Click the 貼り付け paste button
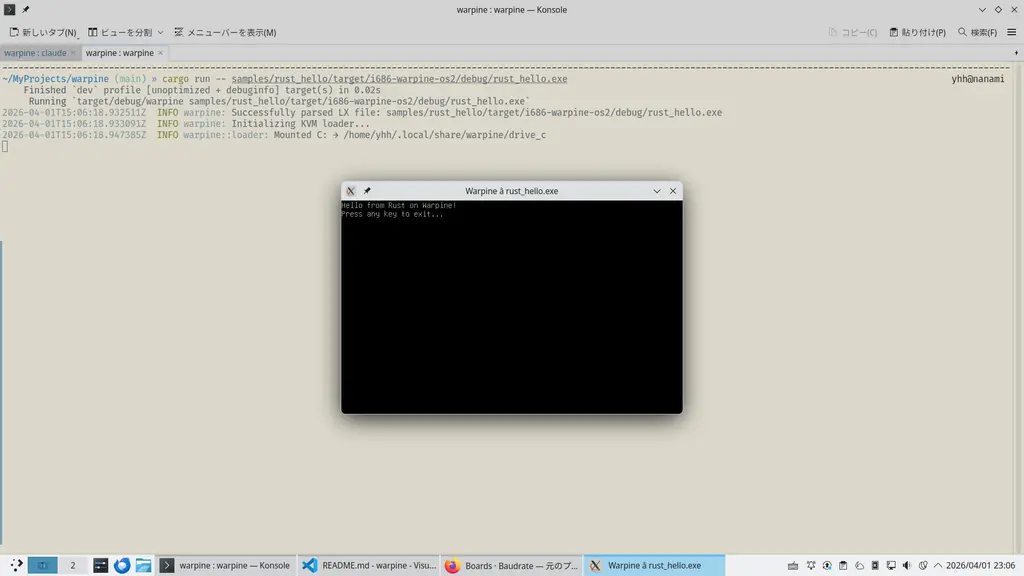 (x=916, y=32)
